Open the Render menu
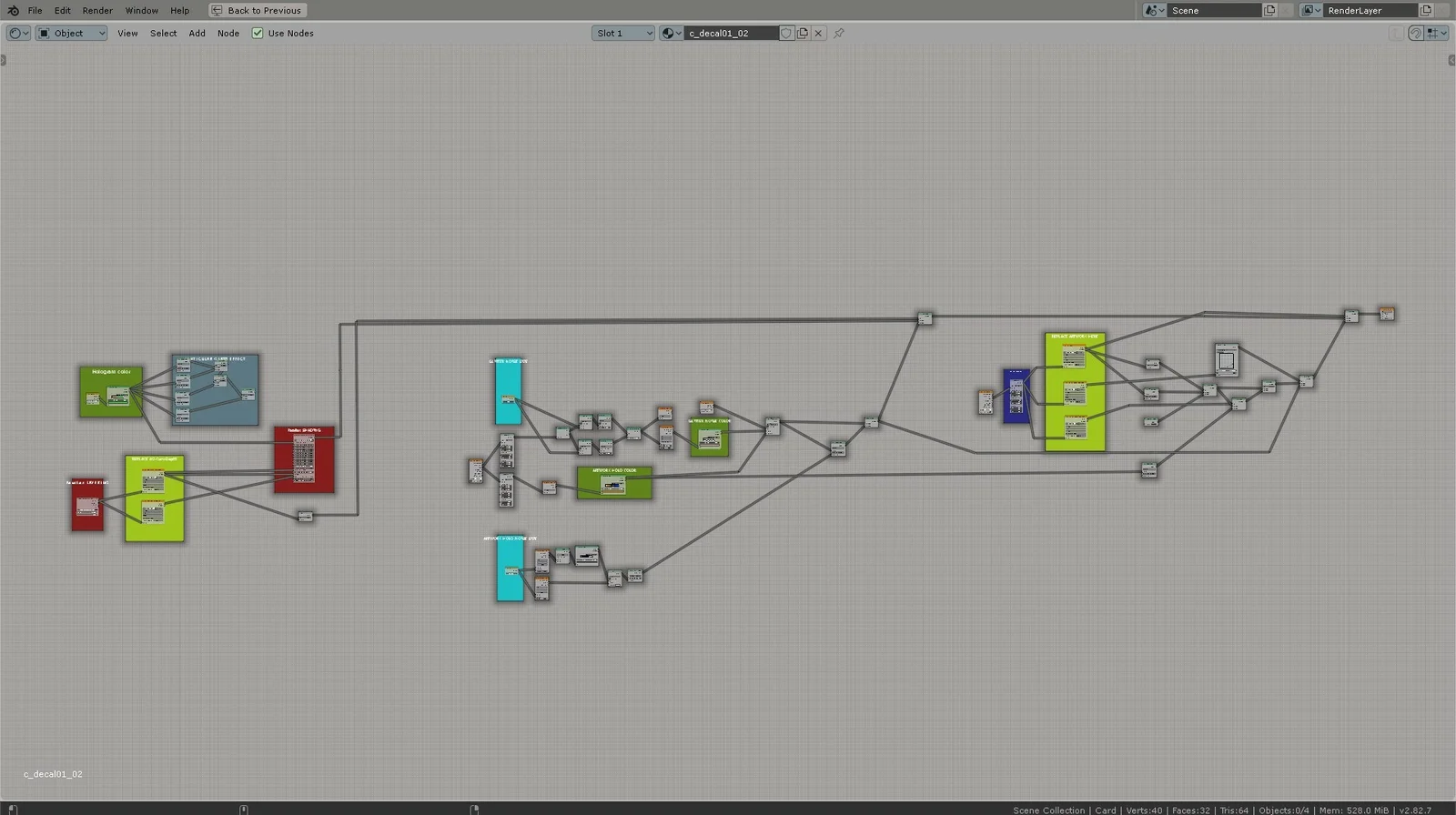This screenshot has height=815, width=1456. coord(97,10)
